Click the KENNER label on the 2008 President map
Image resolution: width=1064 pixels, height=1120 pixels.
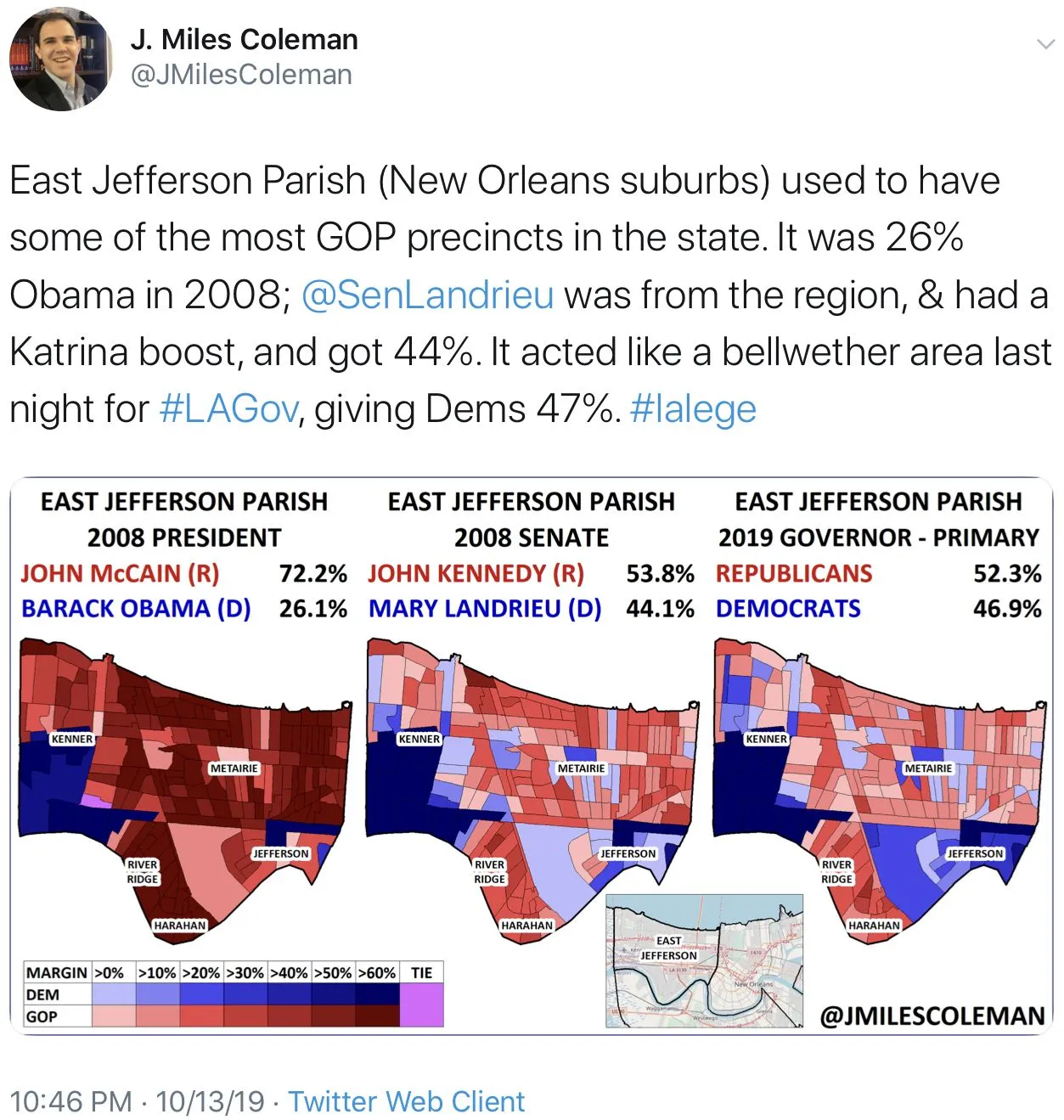click(x=71, y=739)
